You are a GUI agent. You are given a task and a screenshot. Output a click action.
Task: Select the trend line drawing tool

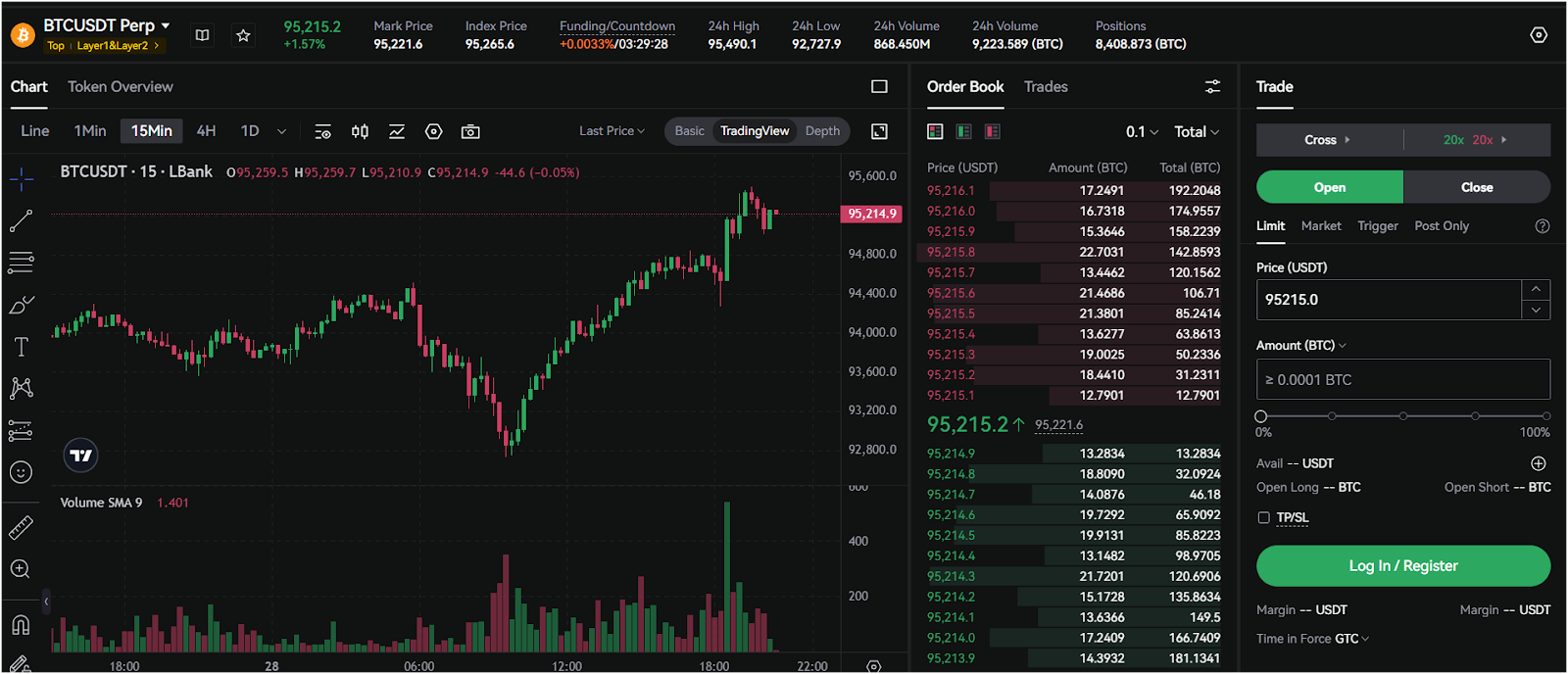[x=22, y=220]
